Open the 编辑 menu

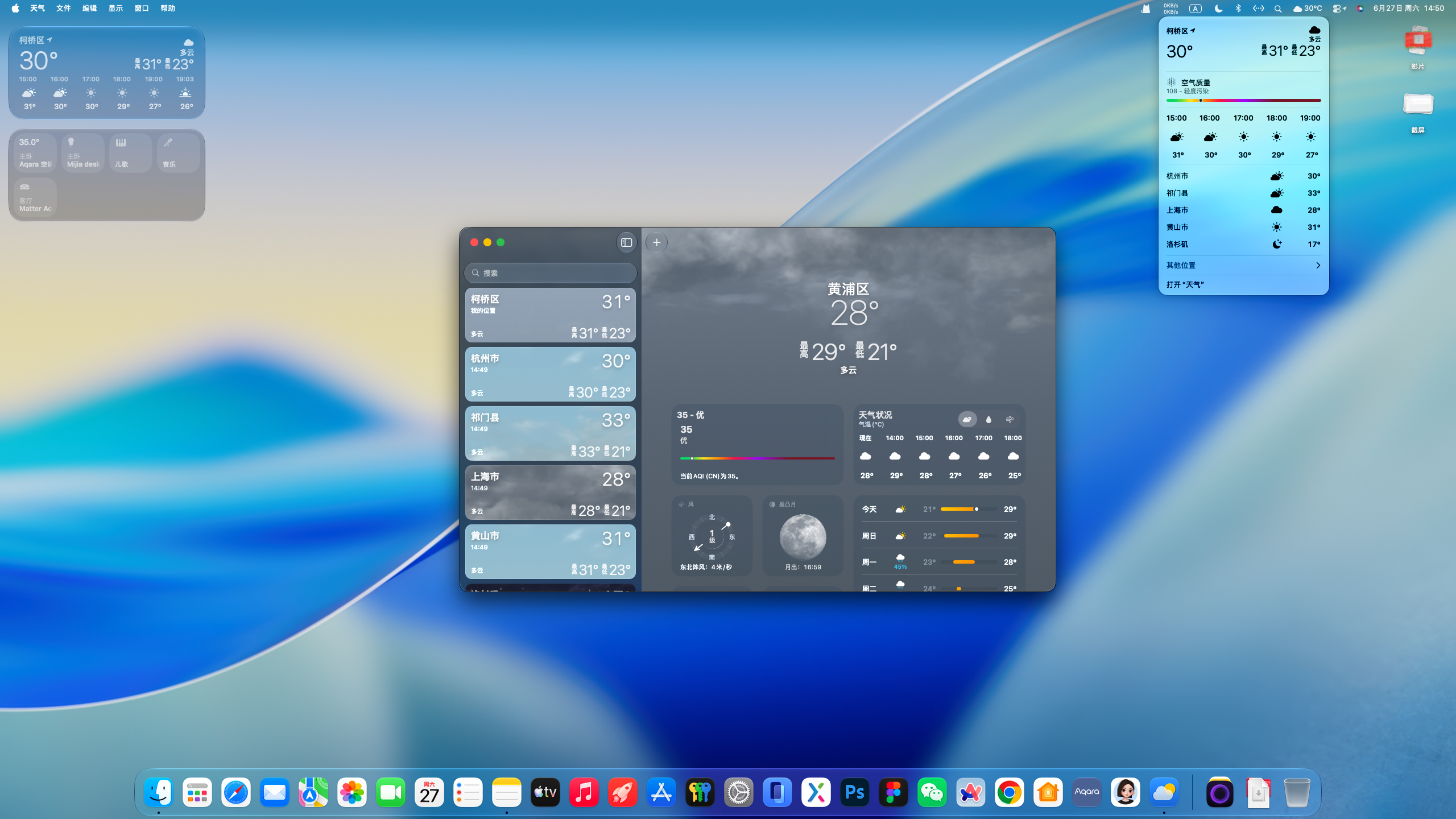(x=90, y=9)
